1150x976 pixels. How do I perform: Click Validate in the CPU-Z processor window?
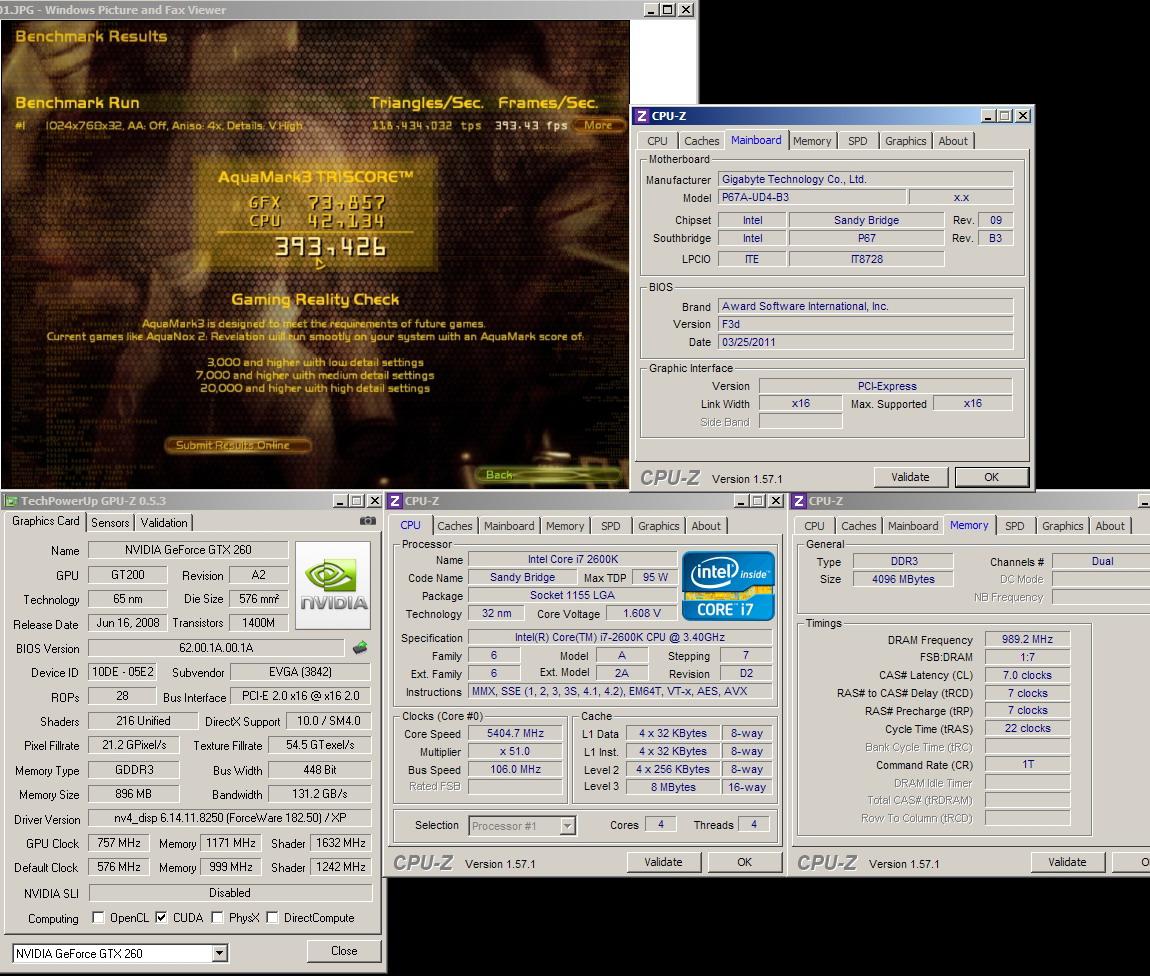(663, 862)
